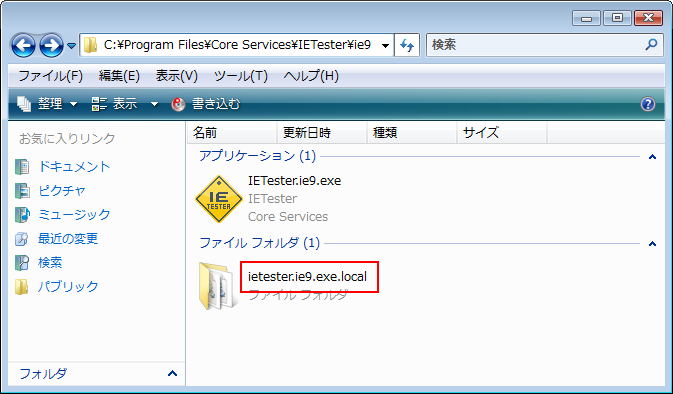Collapse the アプリケーション group chevron
This screenshot has height=394, width=673.
point(652,157)
